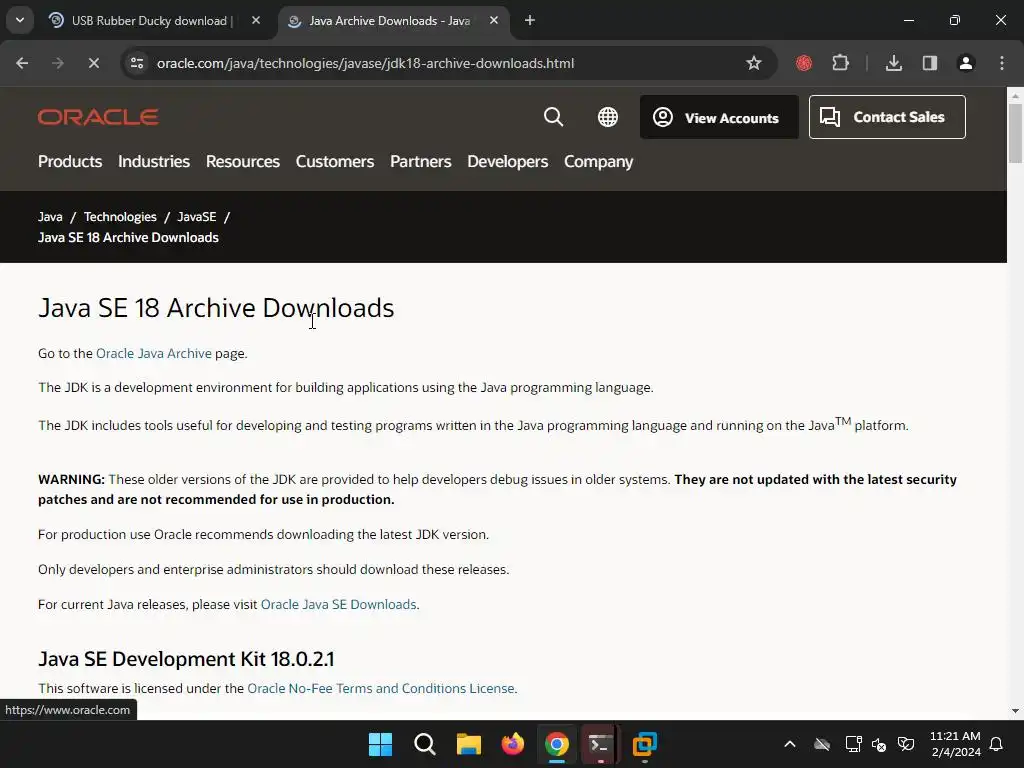
Task: Open the Chrome three-dot menu
Action: point(1002,63)
